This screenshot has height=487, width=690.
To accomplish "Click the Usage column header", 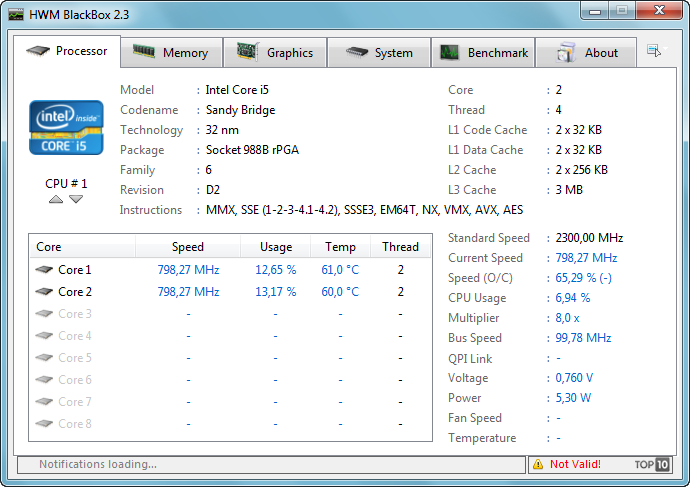I will (x=276, y=246).
